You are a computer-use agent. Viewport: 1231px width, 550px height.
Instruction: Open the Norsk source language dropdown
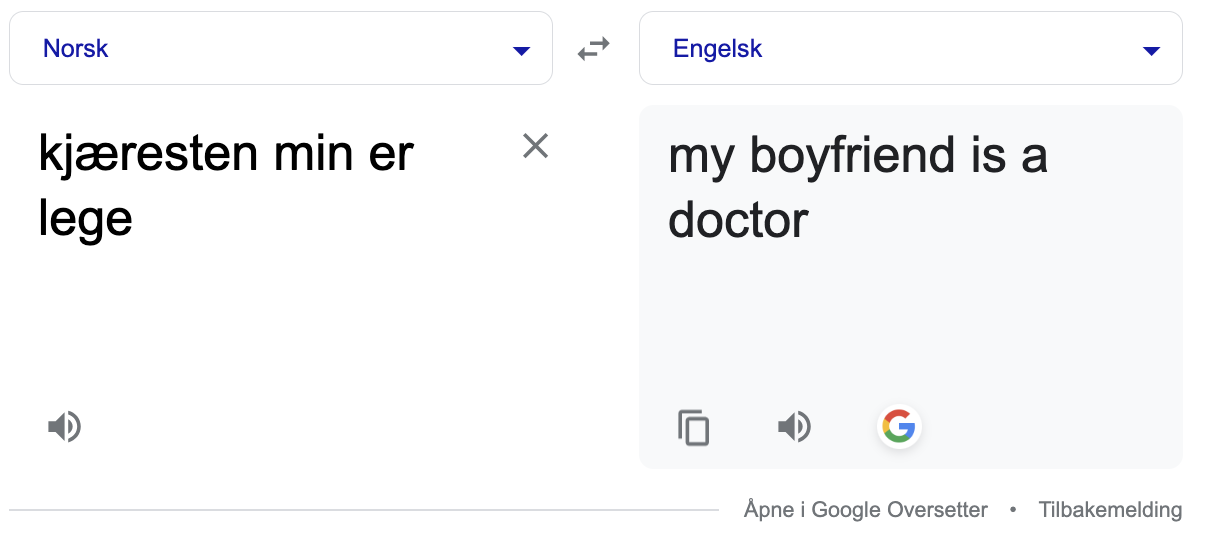click(x=281, y=48)
